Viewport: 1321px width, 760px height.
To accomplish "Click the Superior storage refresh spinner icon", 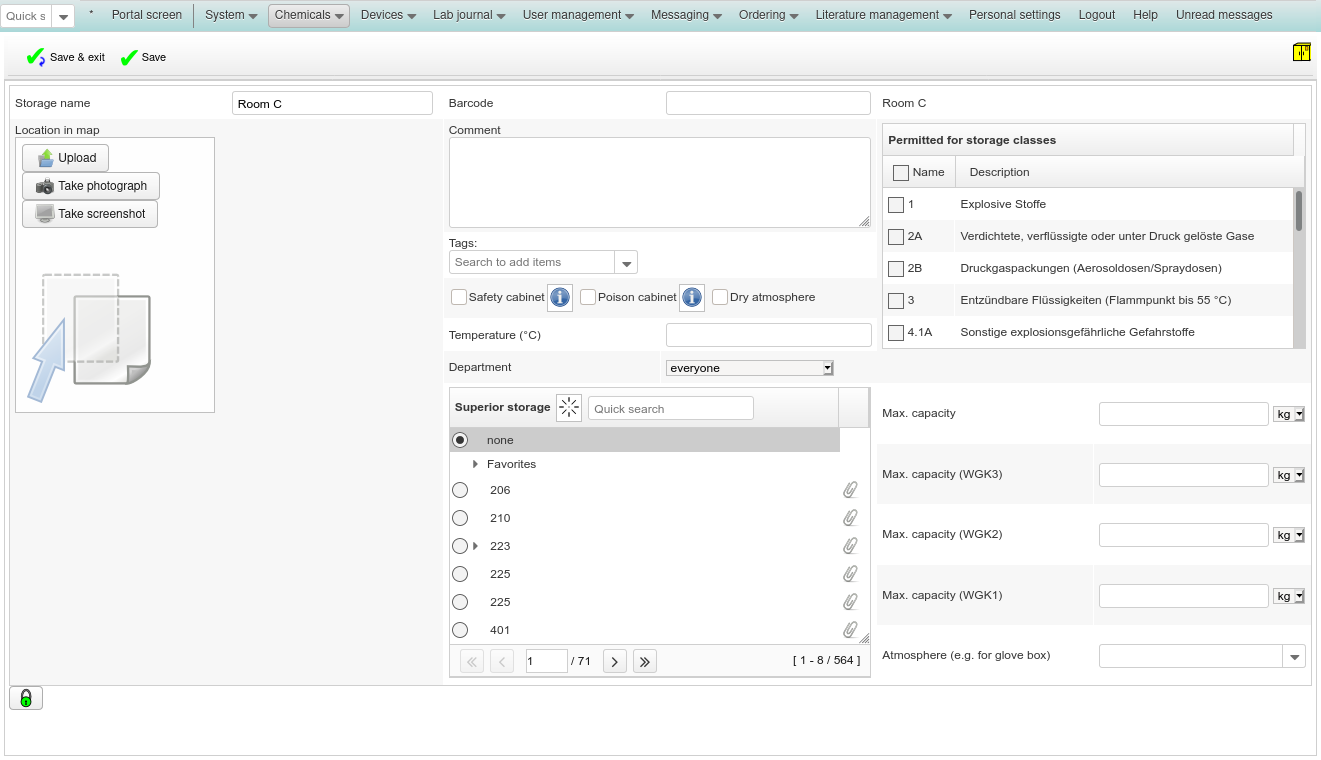I will pyautogui.click(x=569, y=407).
